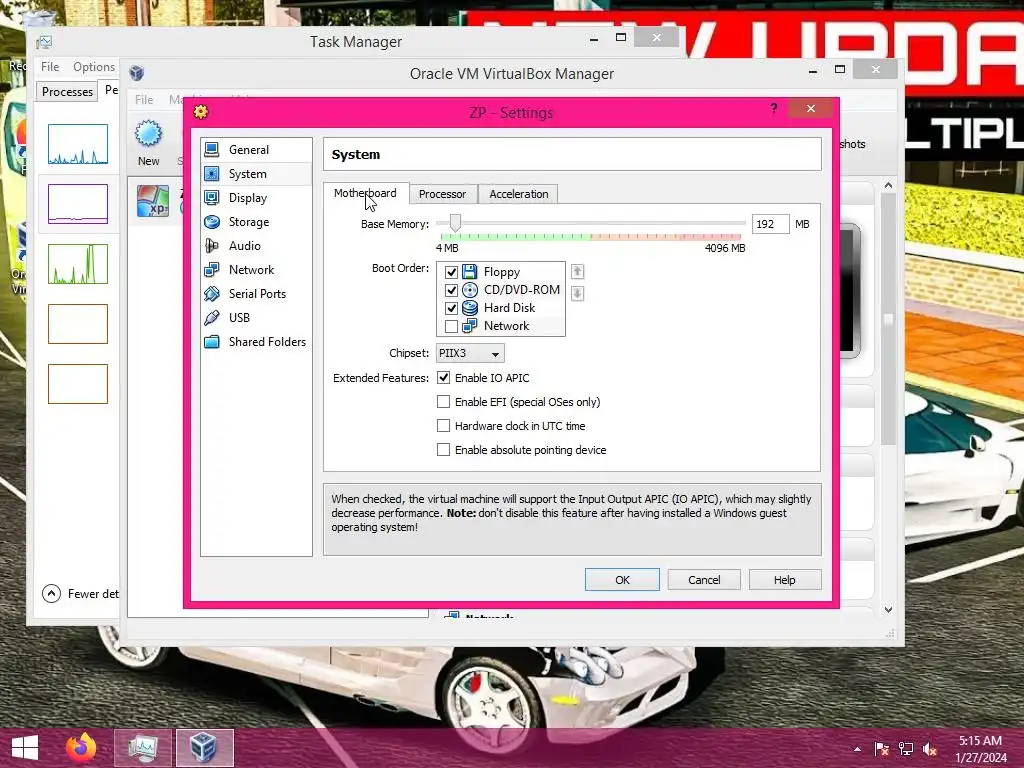
Task: Confirm settings with OK button
Action: pos(622,580)
